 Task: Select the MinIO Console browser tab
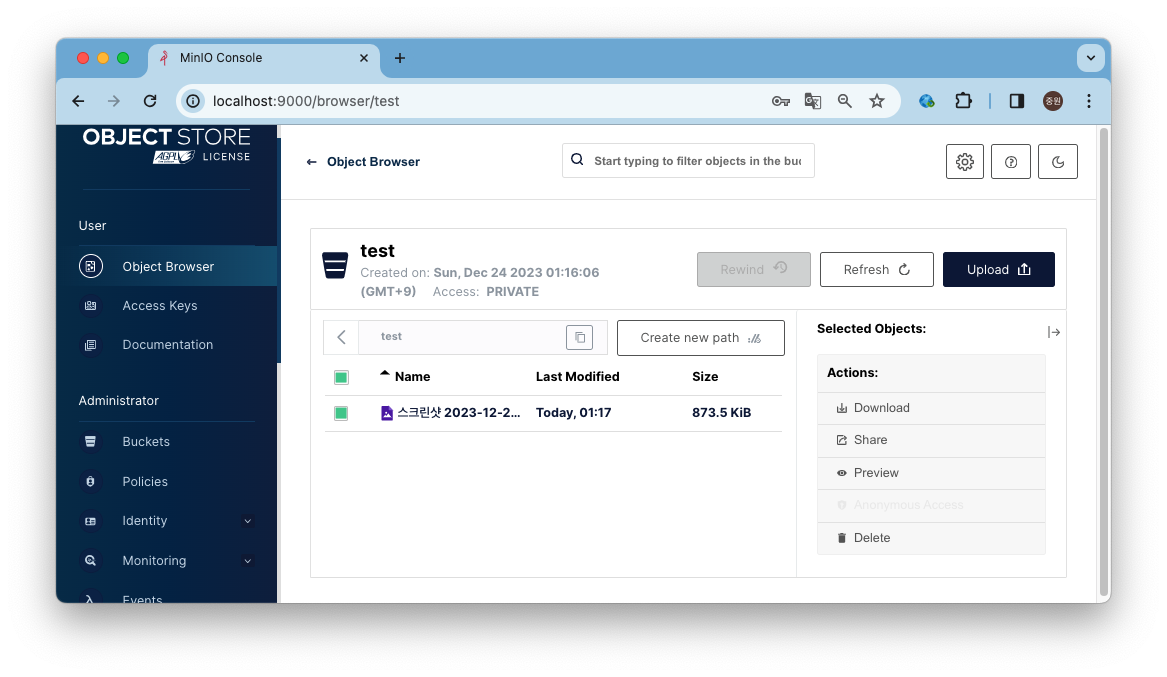coord(264,58)
